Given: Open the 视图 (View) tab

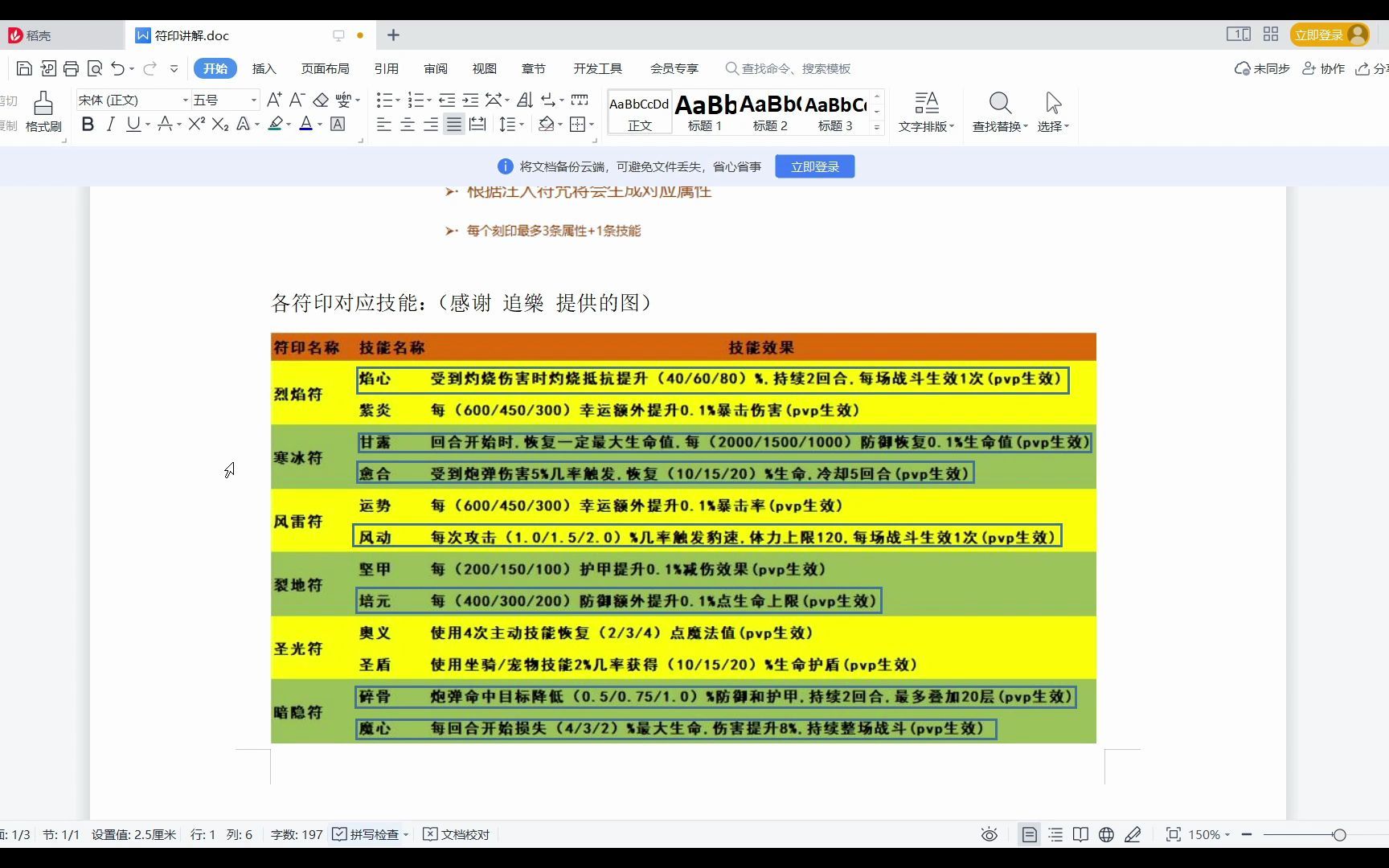Looking at the screenshot, I should point(484,68).
